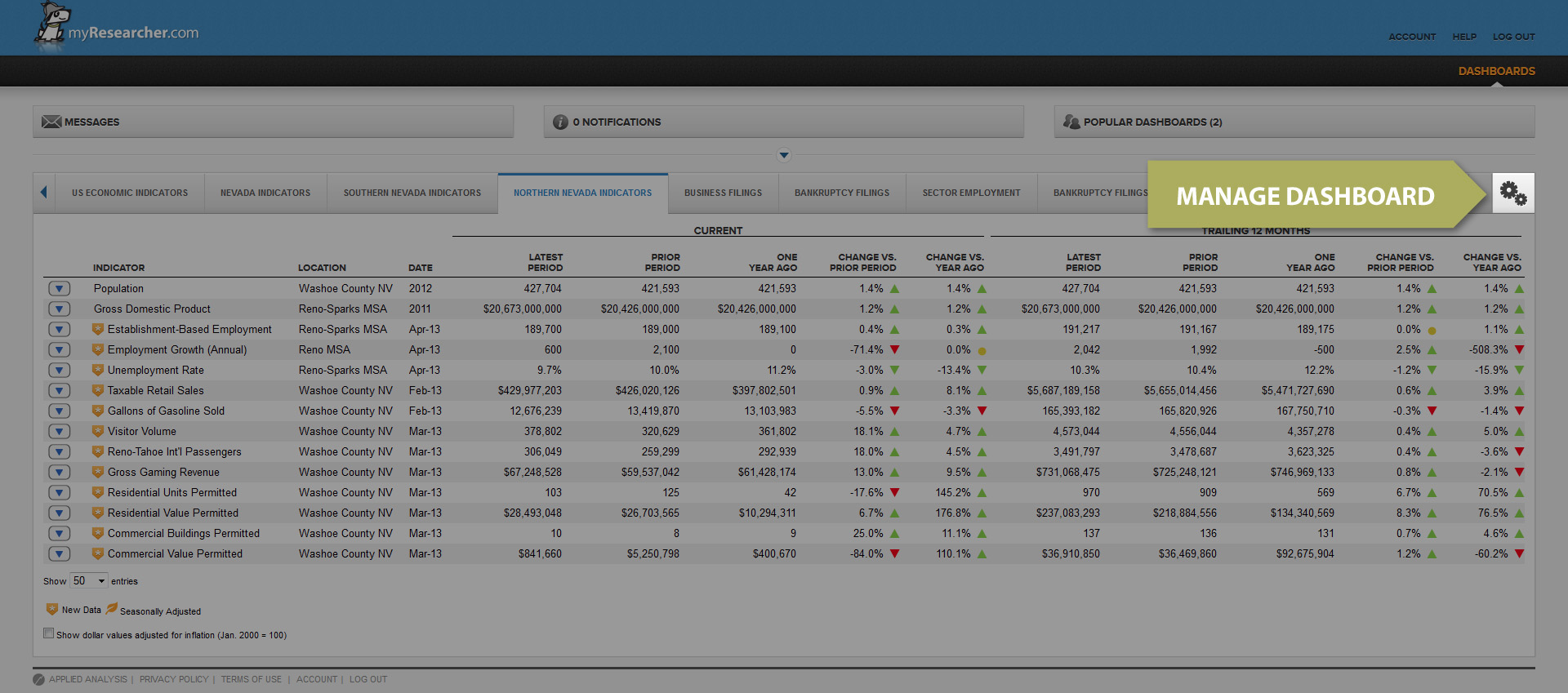Open Southern Nevada Indicators tab
This screenshot has width=1568, height=693.
412,193
